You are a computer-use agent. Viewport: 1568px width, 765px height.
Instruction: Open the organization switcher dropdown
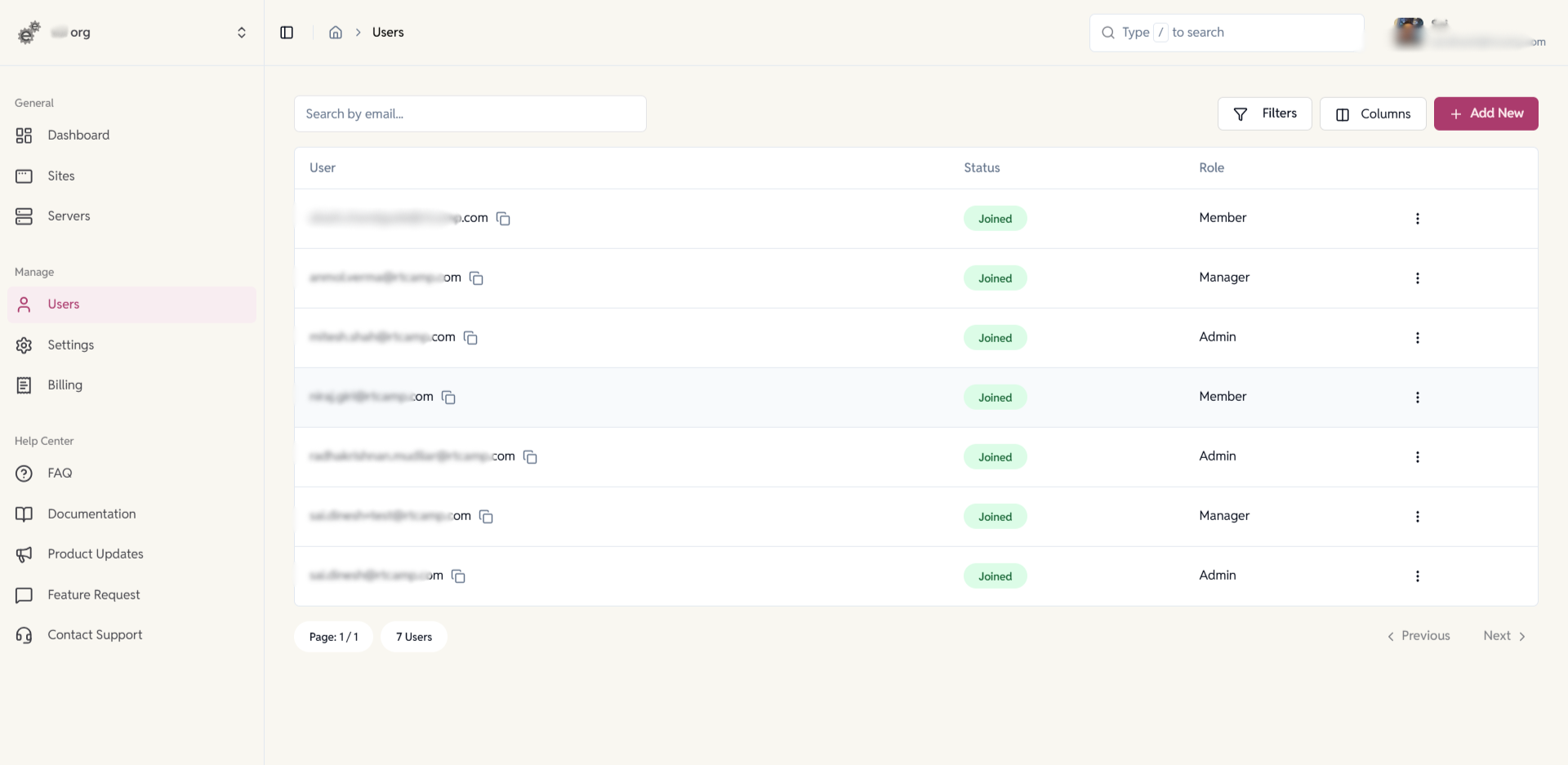click(242, 32)
